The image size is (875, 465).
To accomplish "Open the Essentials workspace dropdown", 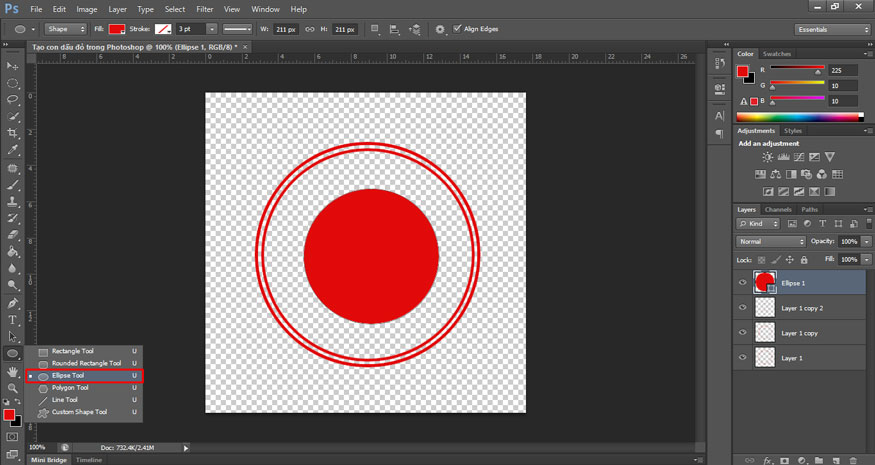I will coord(832,30).
